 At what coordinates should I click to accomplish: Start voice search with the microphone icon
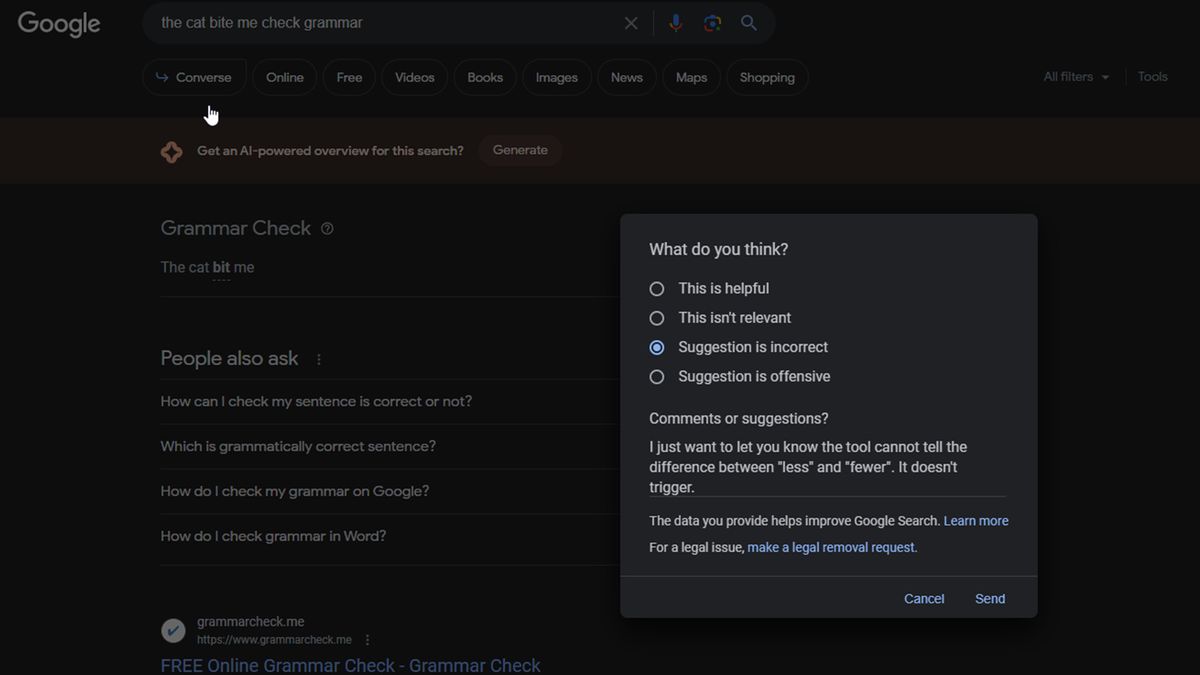point(675,22)
